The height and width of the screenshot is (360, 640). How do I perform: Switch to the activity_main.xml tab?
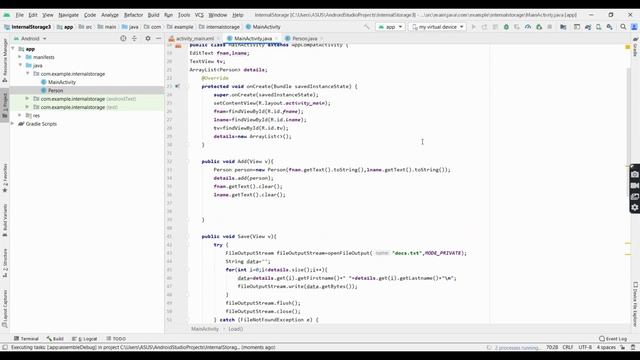(195, 38)
